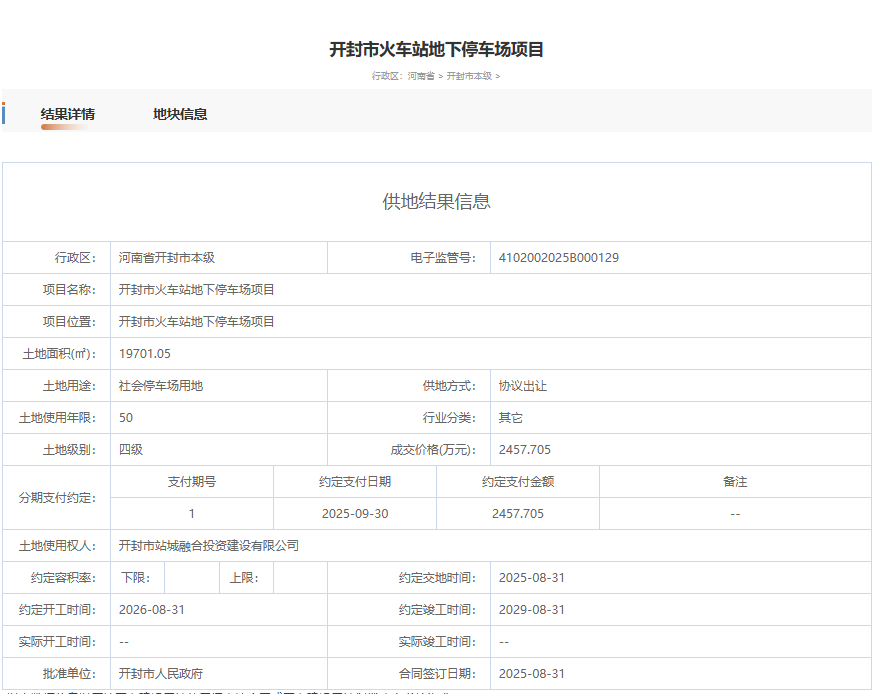The width and height of the screenshot is (873, 694).
Task: Click the empty 下限 plot ratio field
Action: 191,578
